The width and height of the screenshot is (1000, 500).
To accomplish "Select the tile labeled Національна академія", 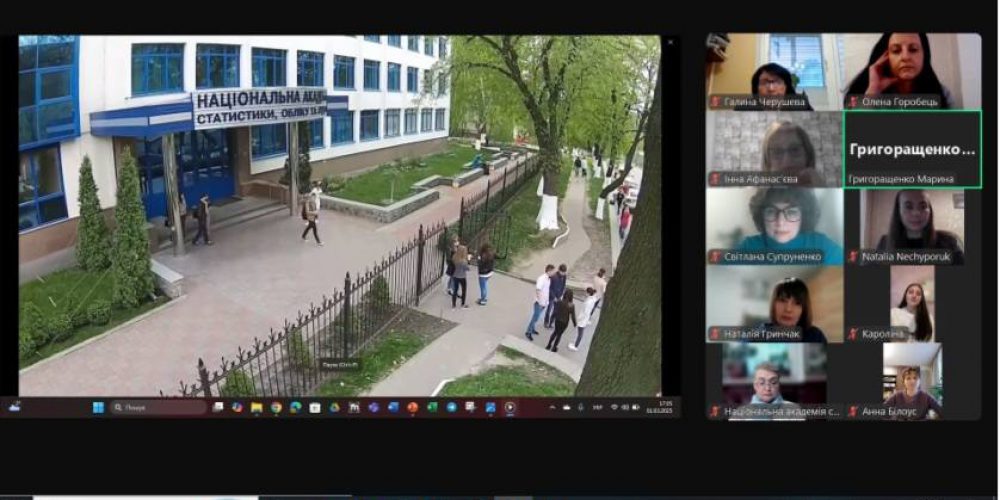I will pos(774,380).
